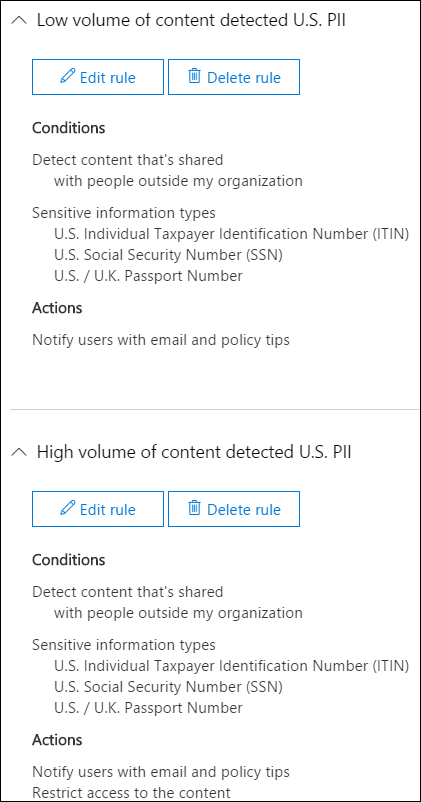
Task: Click 'Sensitive information types' in Low volume rule
Action: [124, 213]
